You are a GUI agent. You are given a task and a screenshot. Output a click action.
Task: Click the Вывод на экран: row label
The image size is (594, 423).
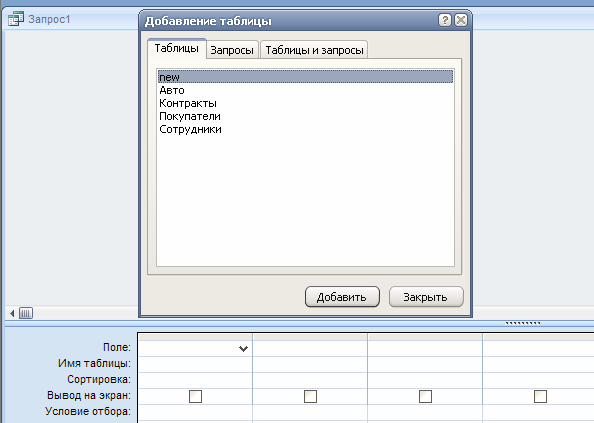(x=89, y=395)
